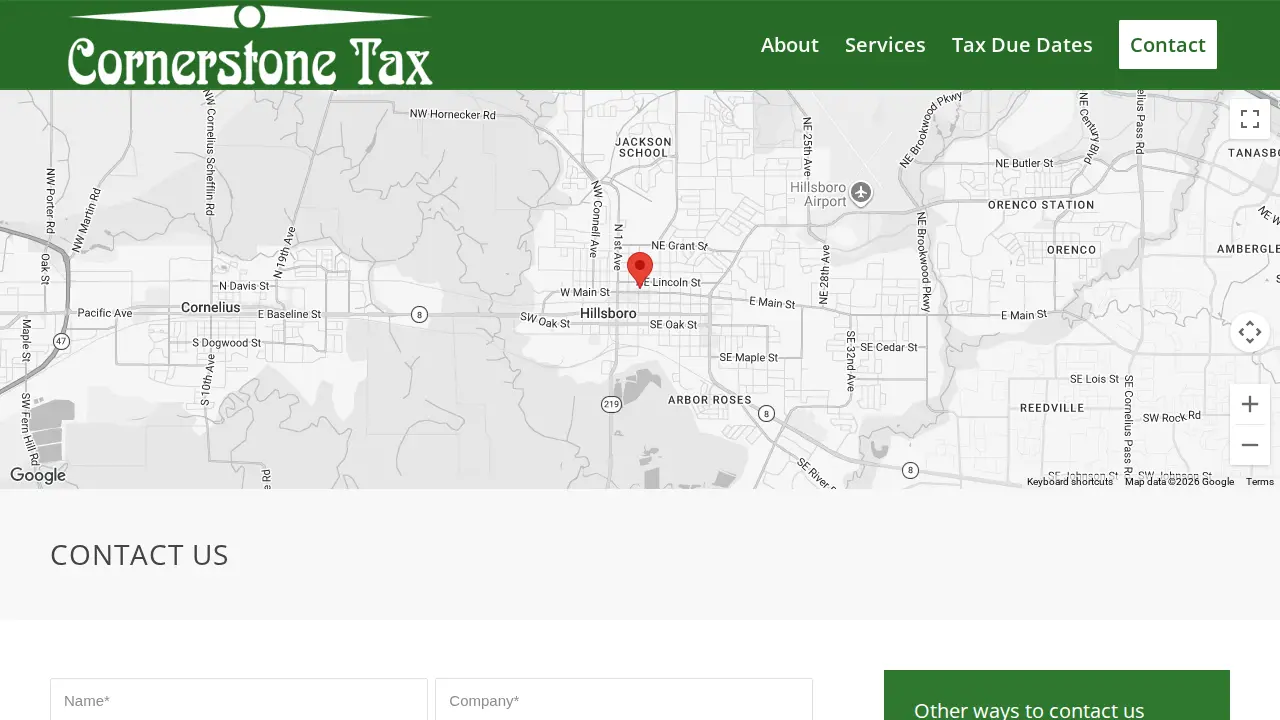Open the Services menu item
This screenshot has height=720, width=1280.
pos(885,45)
